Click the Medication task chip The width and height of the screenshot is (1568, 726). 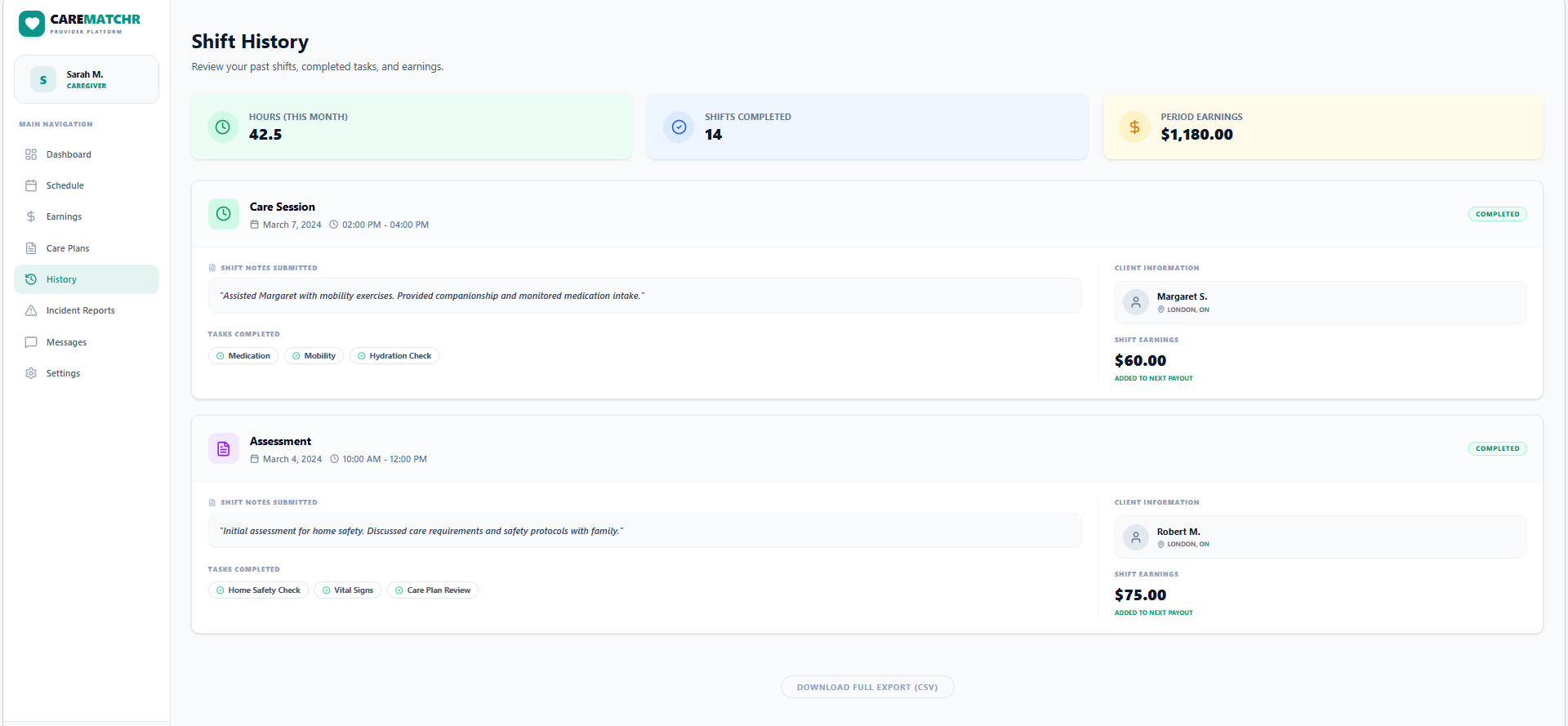[x=243, y=356]
